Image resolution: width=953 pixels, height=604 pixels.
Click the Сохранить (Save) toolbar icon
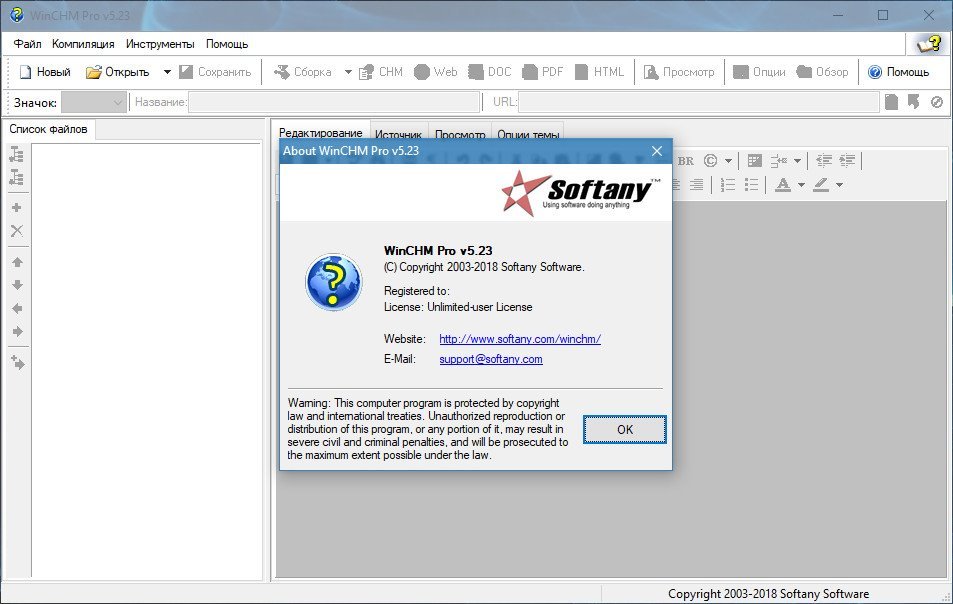point(186,72)
